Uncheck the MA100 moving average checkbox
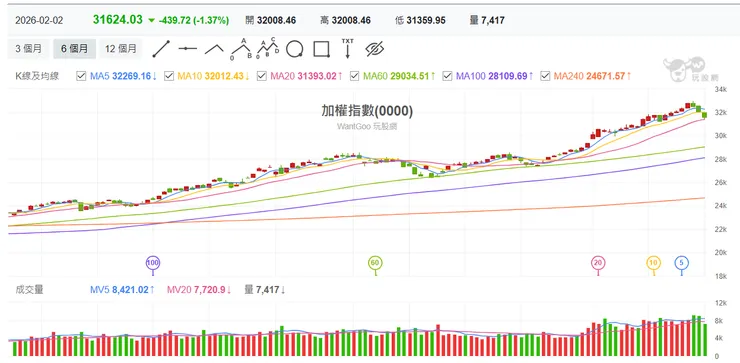Image resolution: width=740 pixels, height=363 pixels. 447,76
